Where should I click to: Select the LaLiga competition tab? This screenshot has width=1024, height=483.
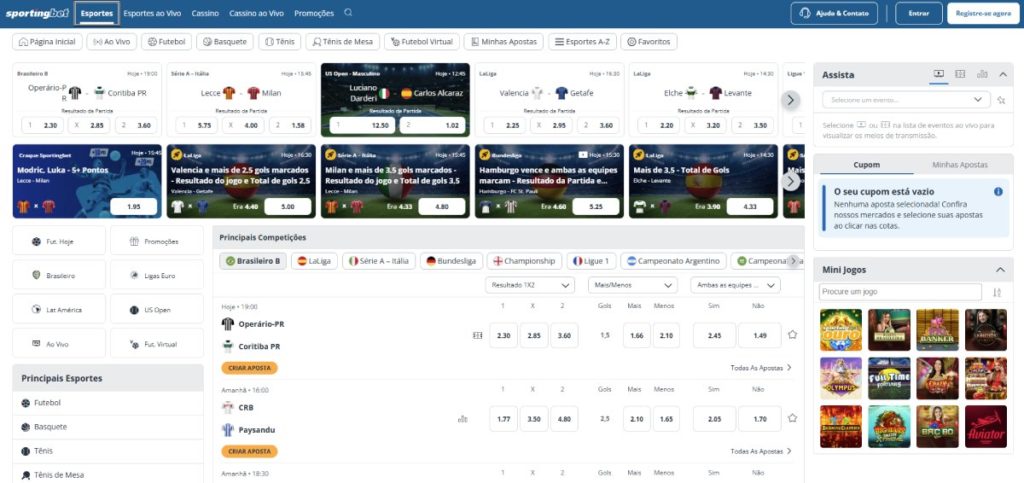tap(314, 261)
